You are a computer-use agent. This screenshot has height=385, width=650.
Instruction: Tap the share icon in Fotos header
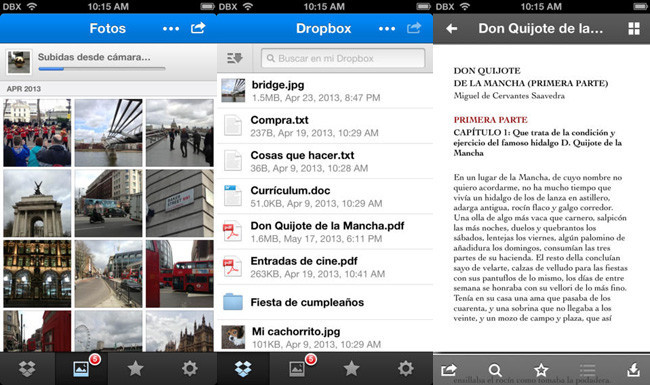198,28
